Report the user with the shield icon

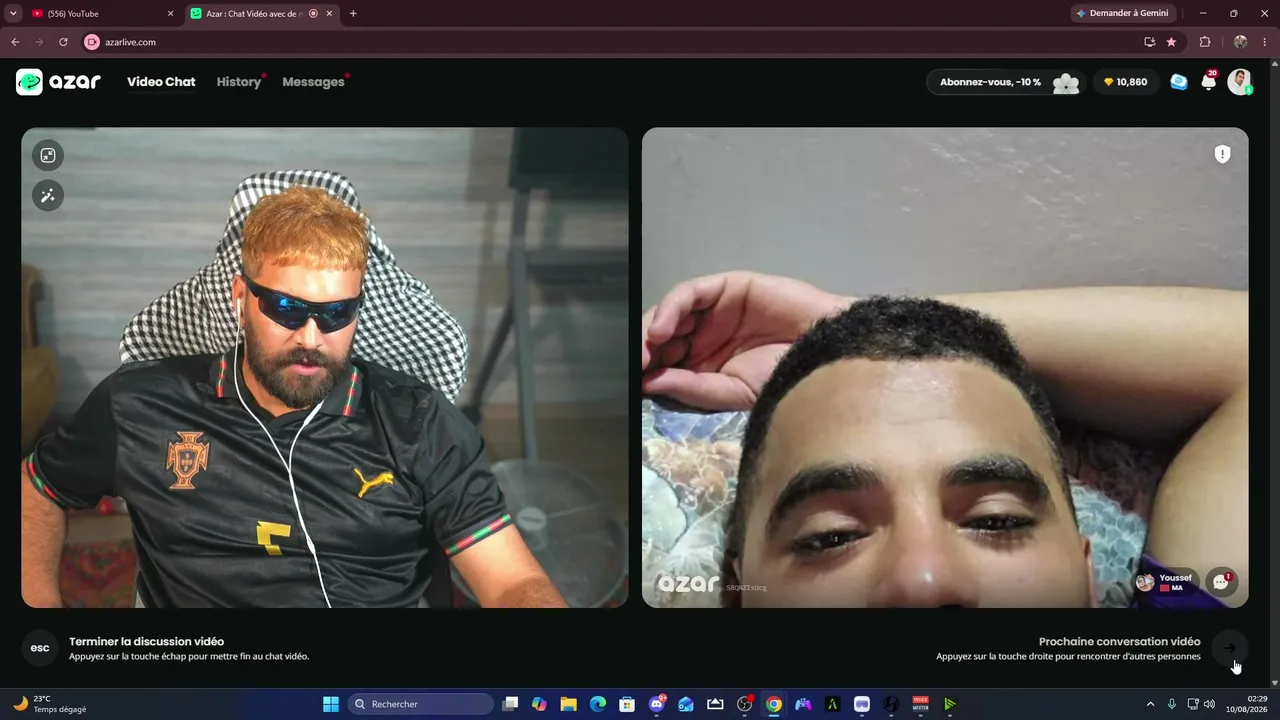click(1222, 154)
